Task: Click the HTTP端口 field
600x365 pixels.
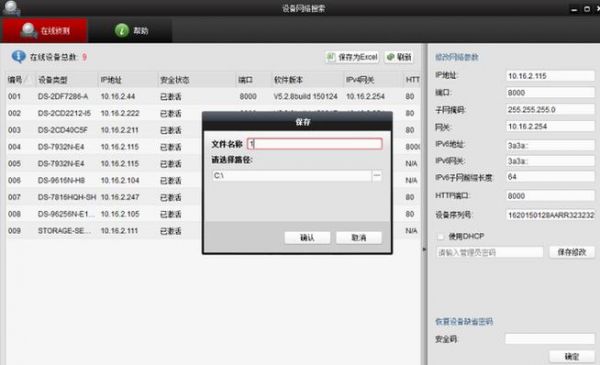Action: tap(550, 196)
